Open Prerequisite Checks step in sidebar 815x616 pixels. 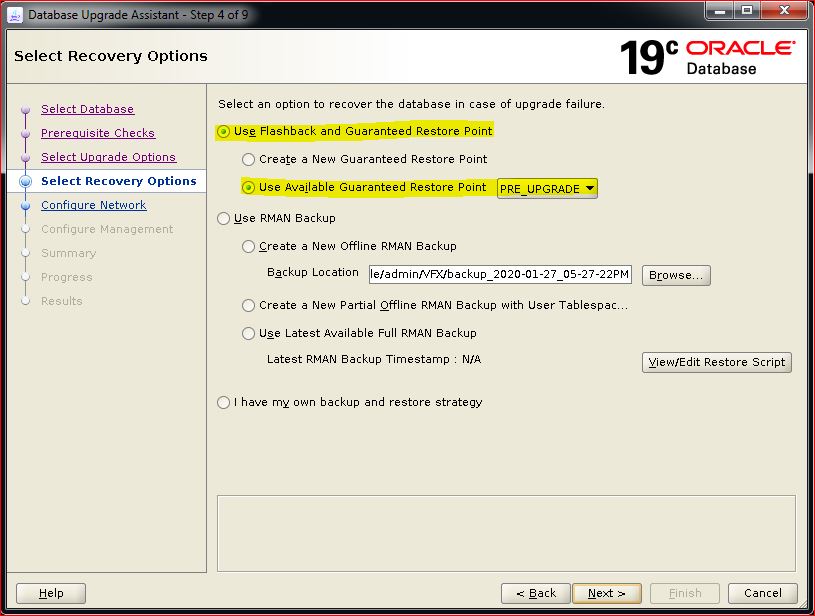tap(97, 133)
